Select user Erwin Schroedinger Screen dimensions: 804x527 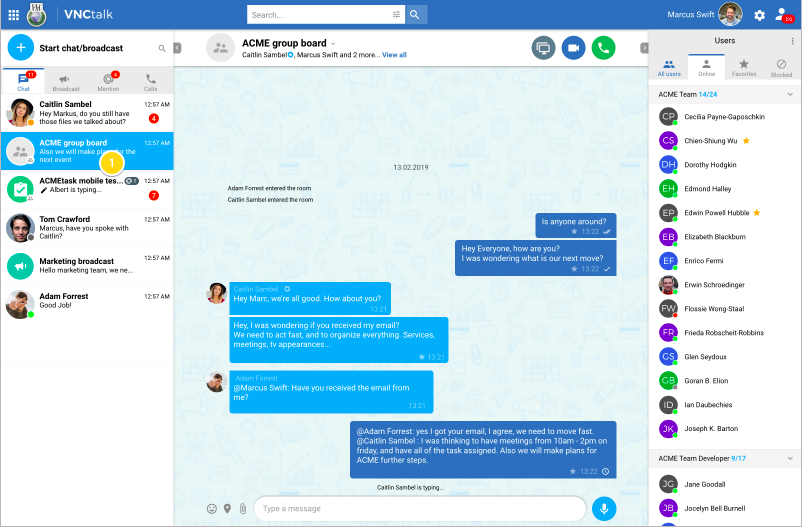click(x=724, y=285)
